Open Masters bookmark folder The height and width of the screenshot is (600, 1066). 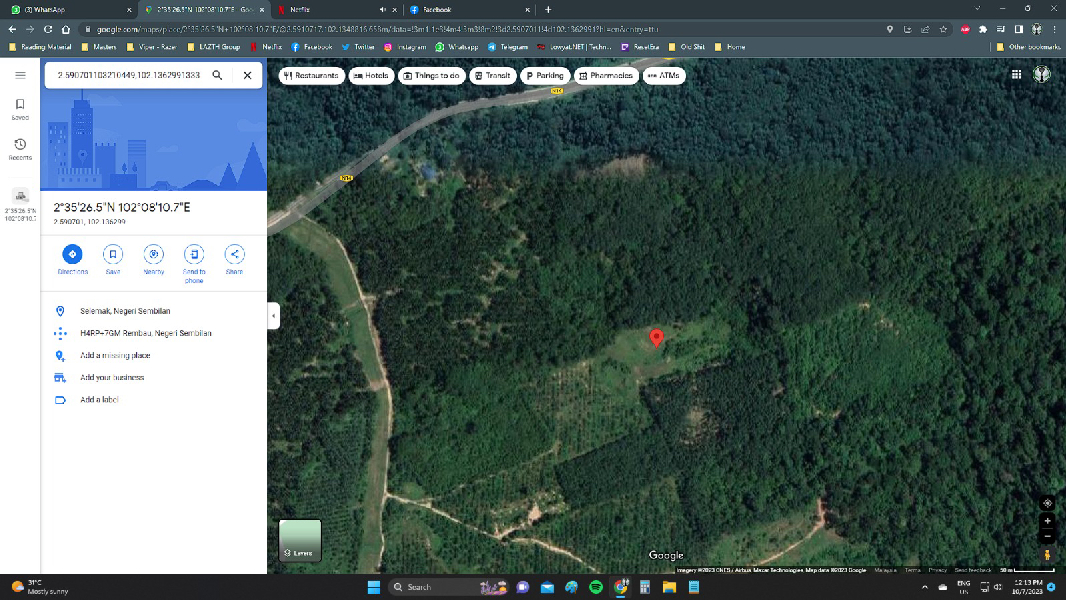(x=99, y=47)
